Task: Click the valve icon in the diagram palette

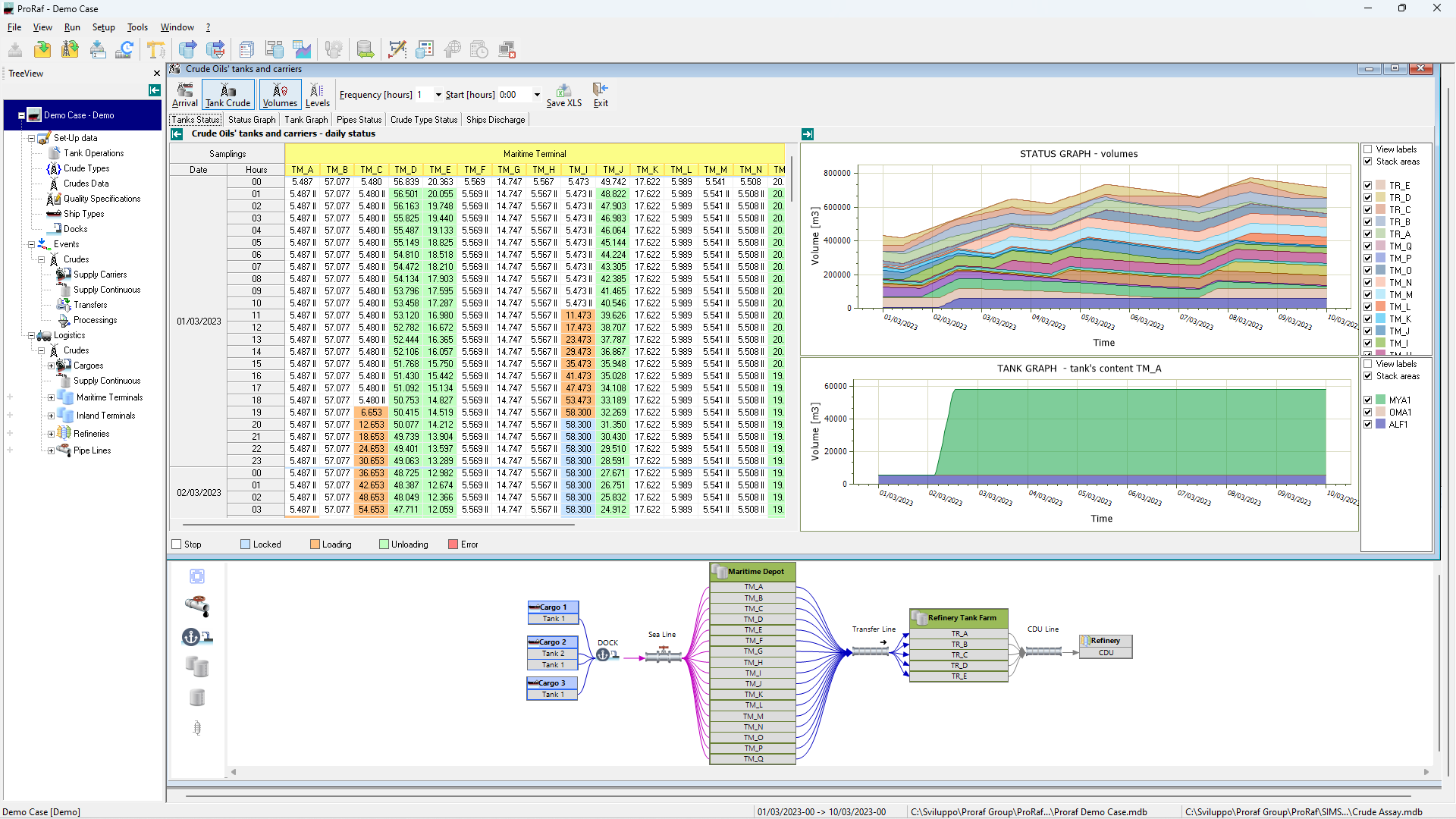Action: pos(196,606)
